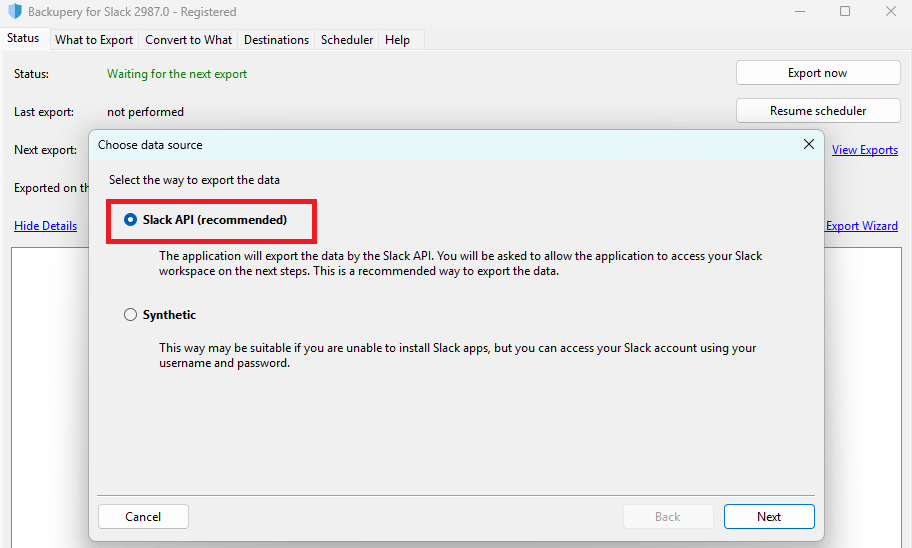Click the 'not performed' last export value

(145, 112)
